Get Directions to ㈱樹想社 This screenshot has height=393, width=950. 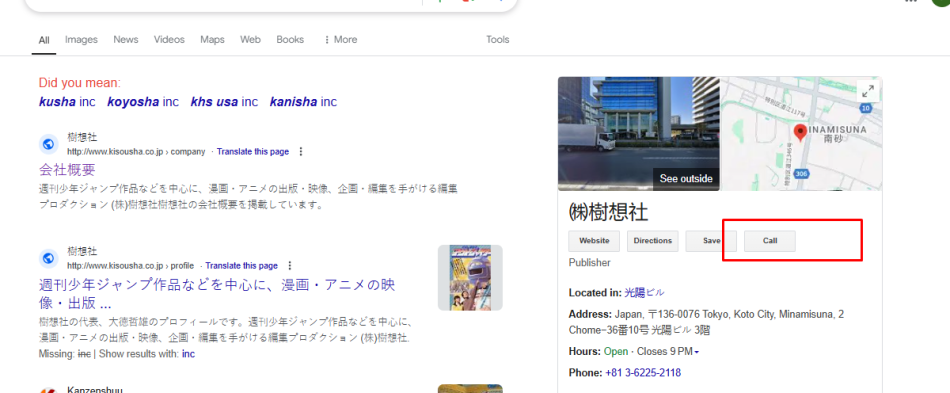pos(653,240)
